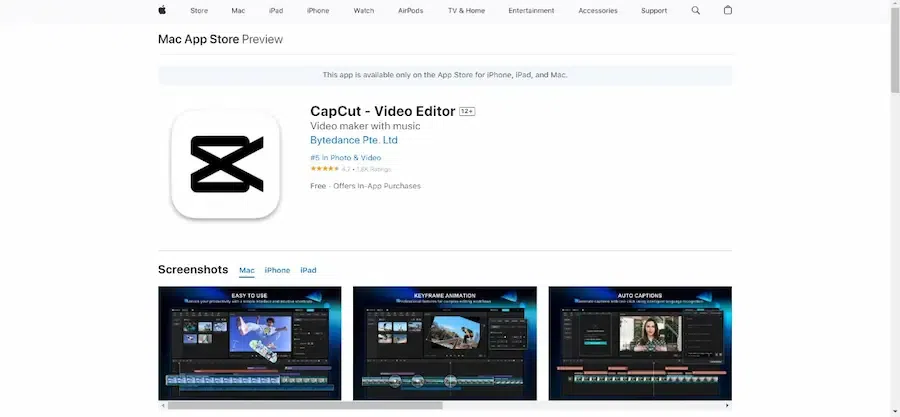The height and width of the screenshot is (417, 900).
Task: Click 'Video maker with music' subtitle
Action: (365, 126)
